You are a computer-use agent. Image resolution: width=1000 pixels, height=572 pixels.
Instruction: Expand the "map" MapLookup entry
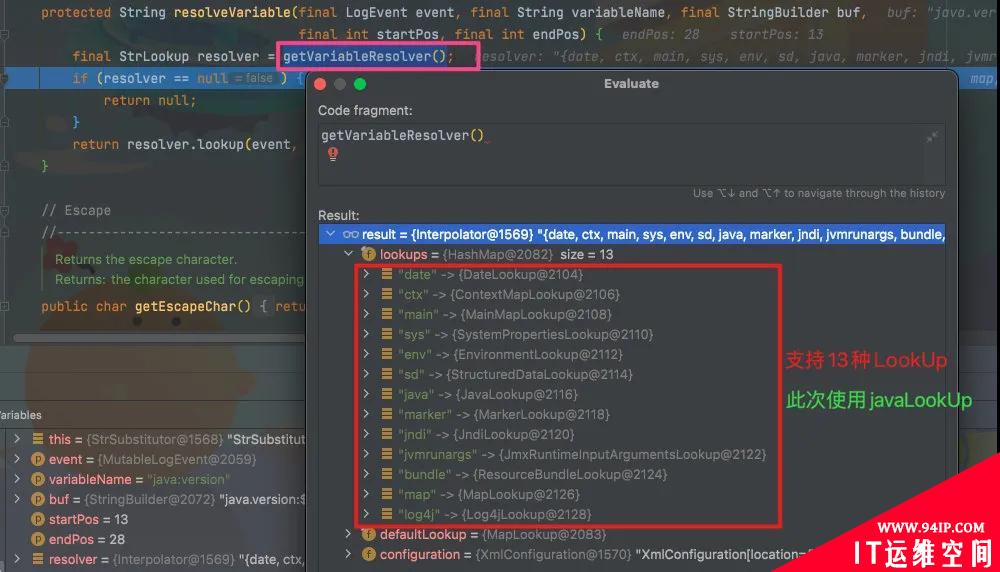(367, 494)
